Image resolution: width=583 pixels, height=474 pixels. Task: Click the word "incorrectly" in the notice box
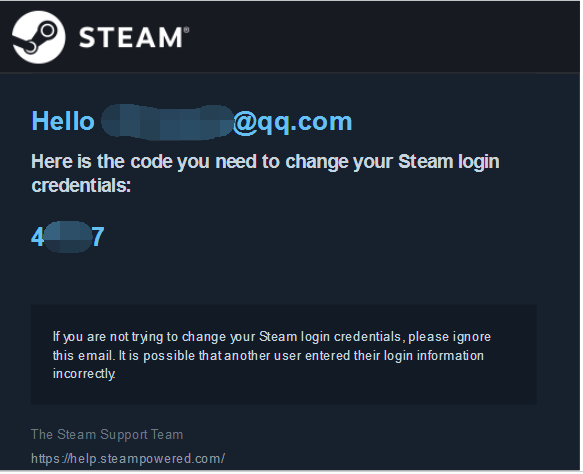[84, 374]
